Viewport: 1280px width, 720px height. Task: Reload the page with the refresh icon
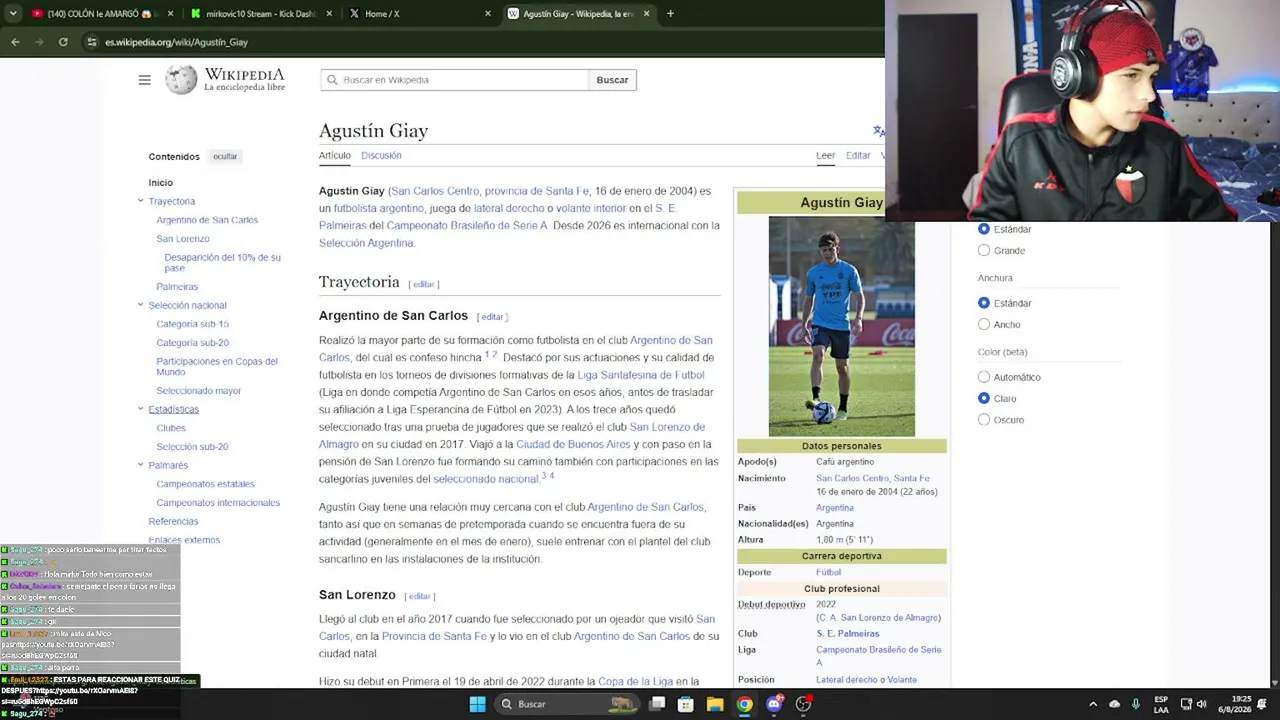pyautogui.click(x=63, y=42)
